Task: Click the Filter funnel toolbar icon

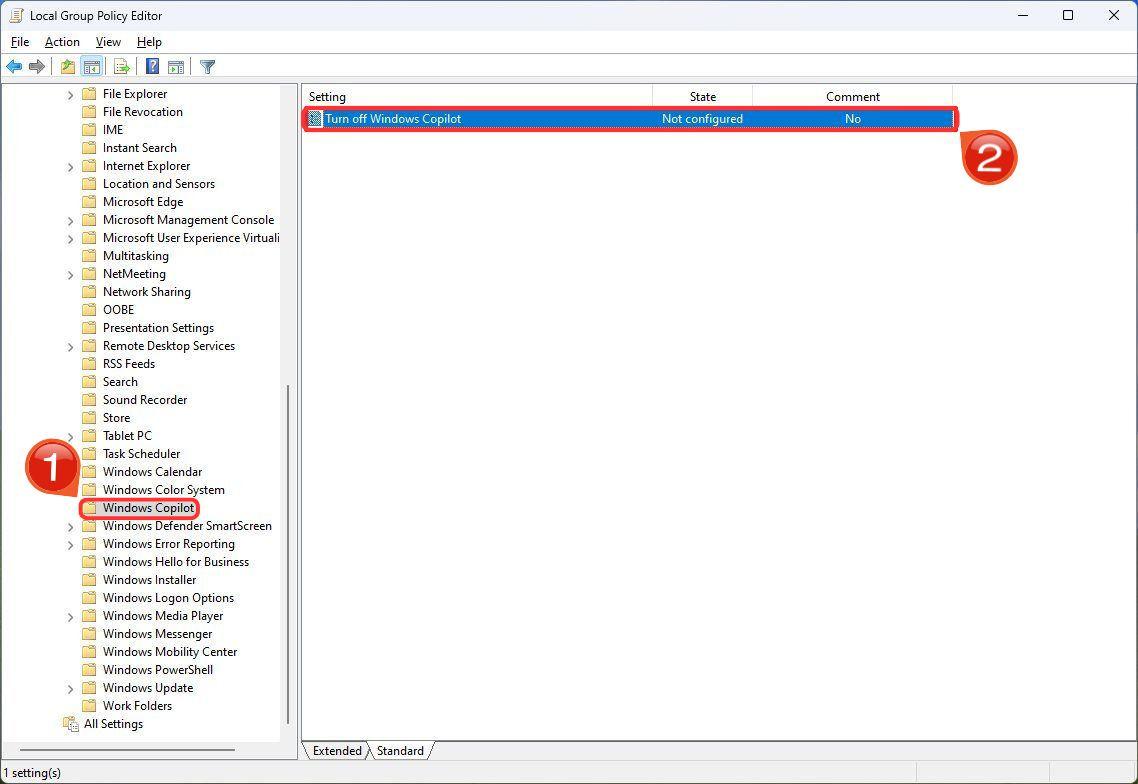Action: (208, 67)
